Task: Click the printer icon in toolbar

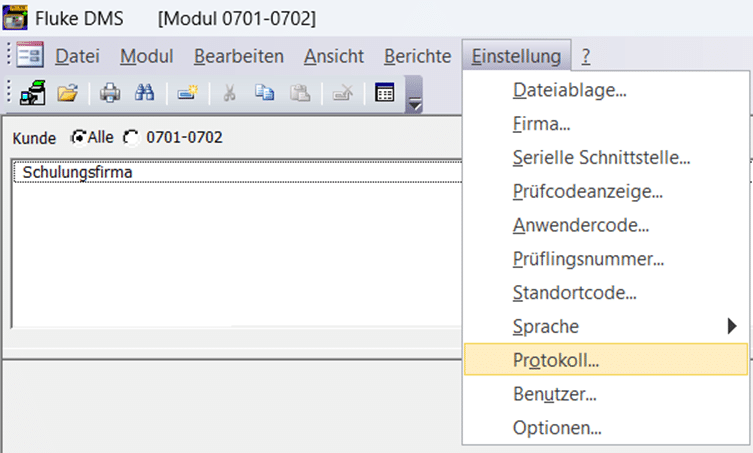Action: click(x=110, y=93)
